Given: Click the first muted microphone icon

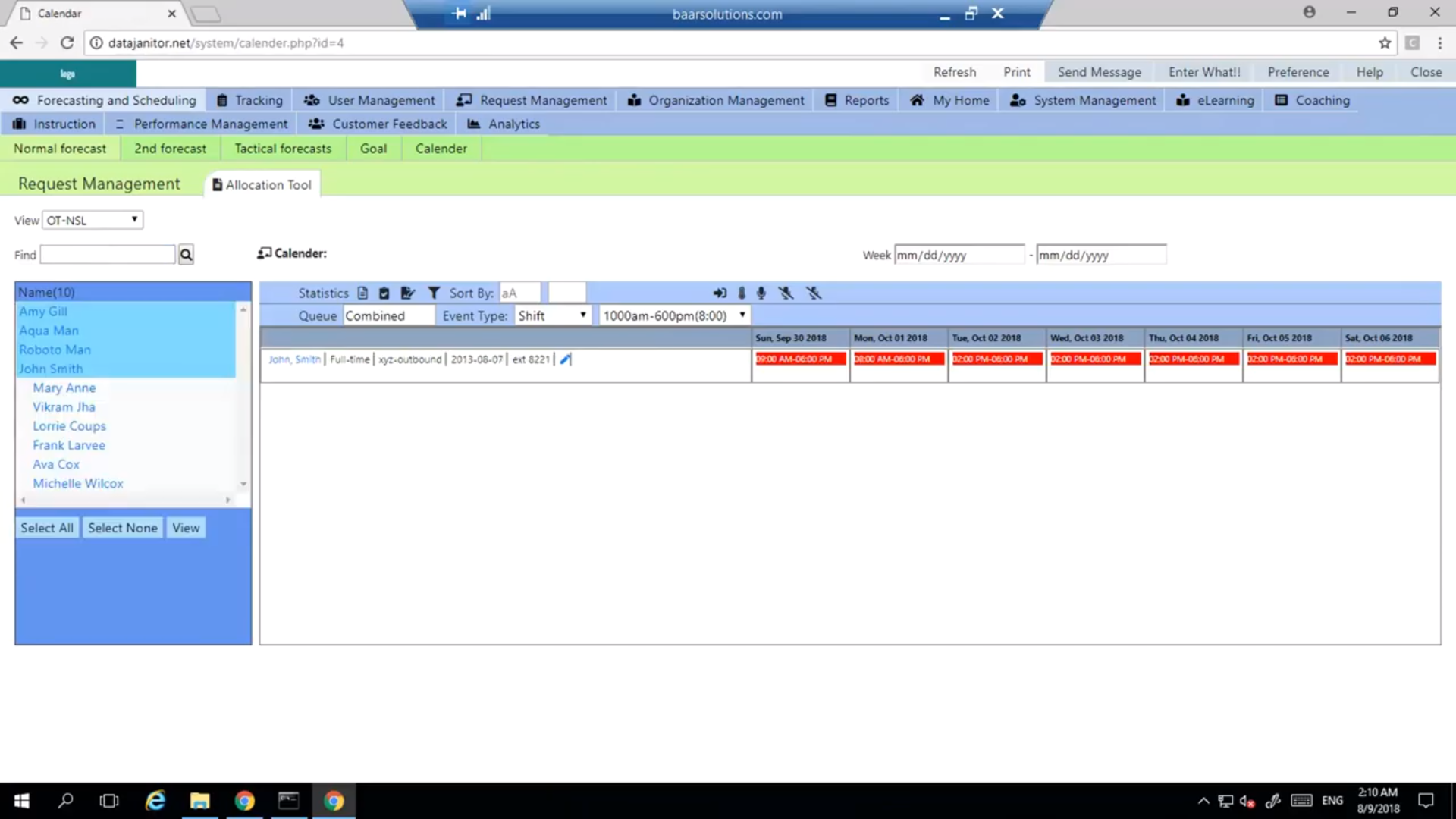Looking at the screenshot, I should (x=786, y=293).
